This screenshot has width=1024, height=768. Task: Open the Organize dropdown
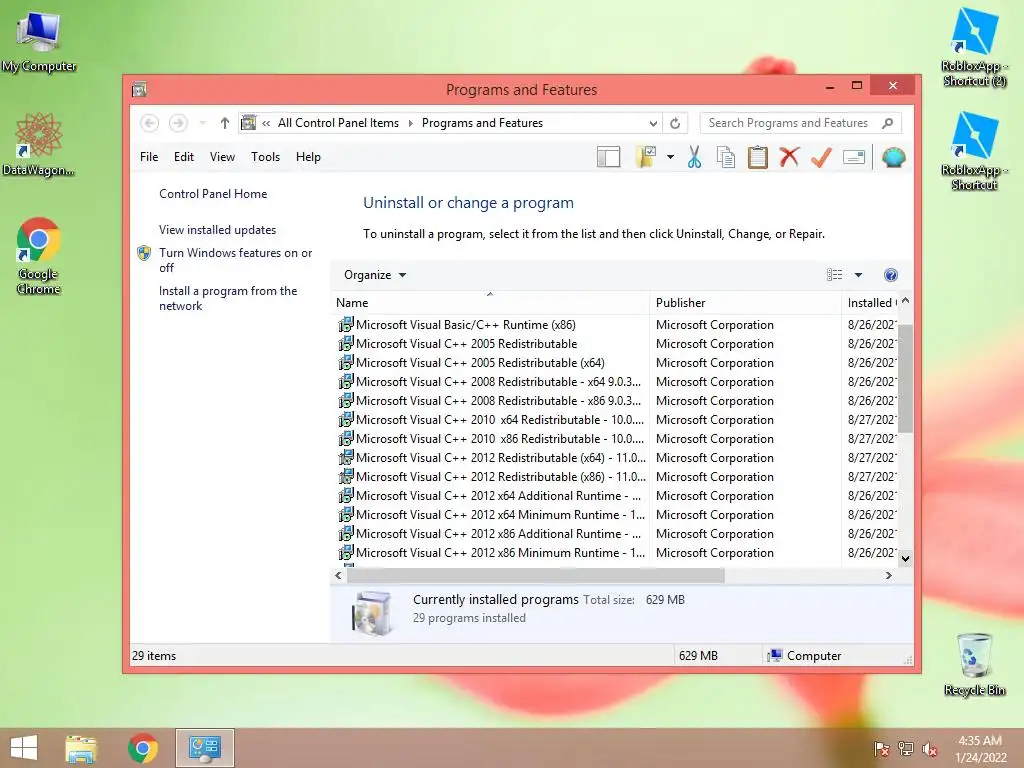[x=375, y=275]
